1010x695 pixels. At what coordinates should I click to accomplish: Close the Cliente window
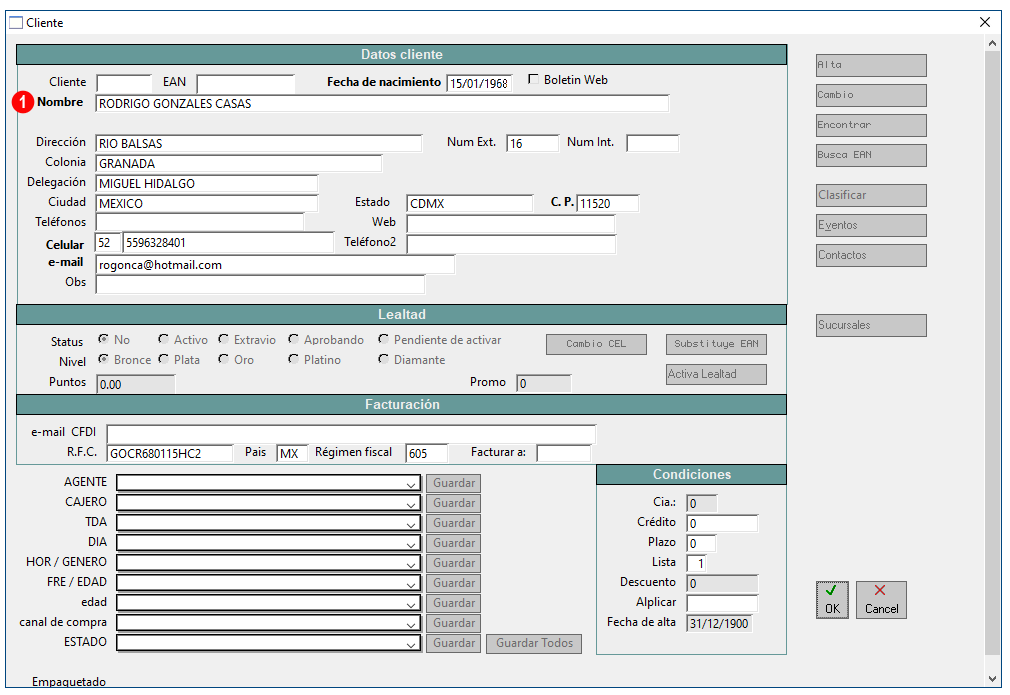985,22
